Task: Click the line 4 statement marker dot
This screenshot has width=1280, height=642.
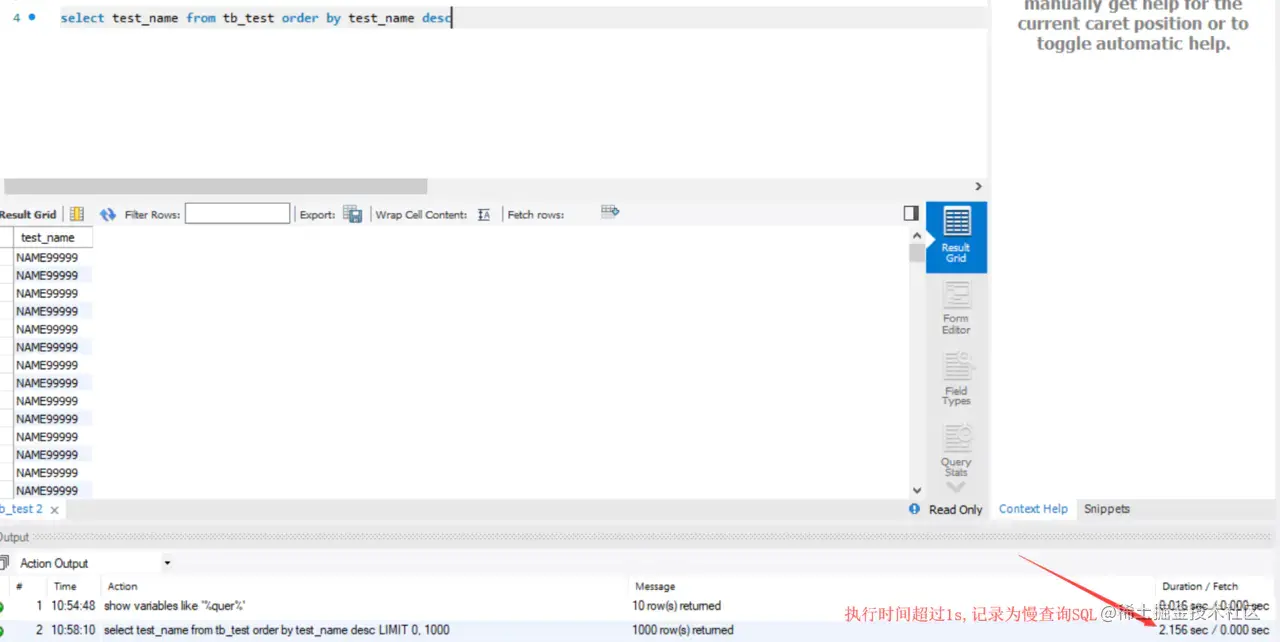Action: coord(32,17)
